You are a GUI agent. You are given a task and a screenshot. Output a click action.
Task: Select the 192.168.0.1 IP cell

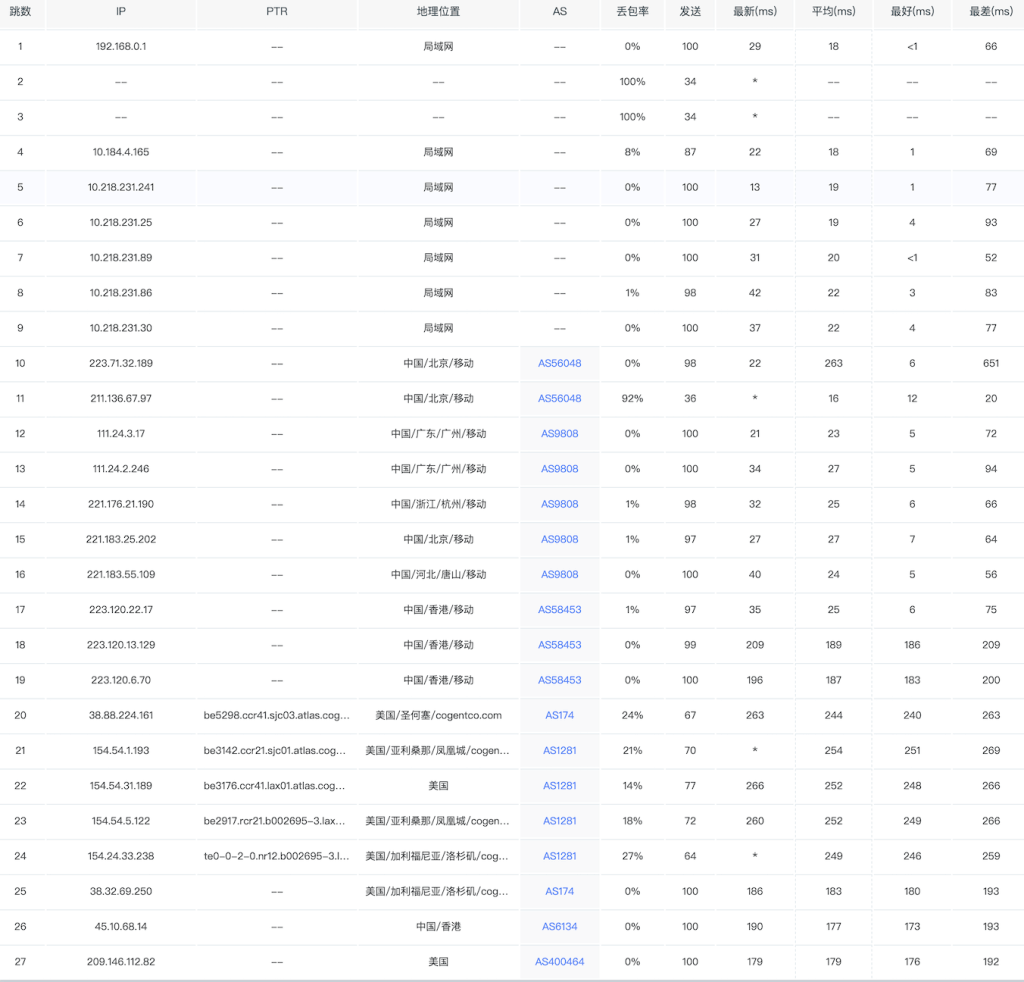pos(120,46)
